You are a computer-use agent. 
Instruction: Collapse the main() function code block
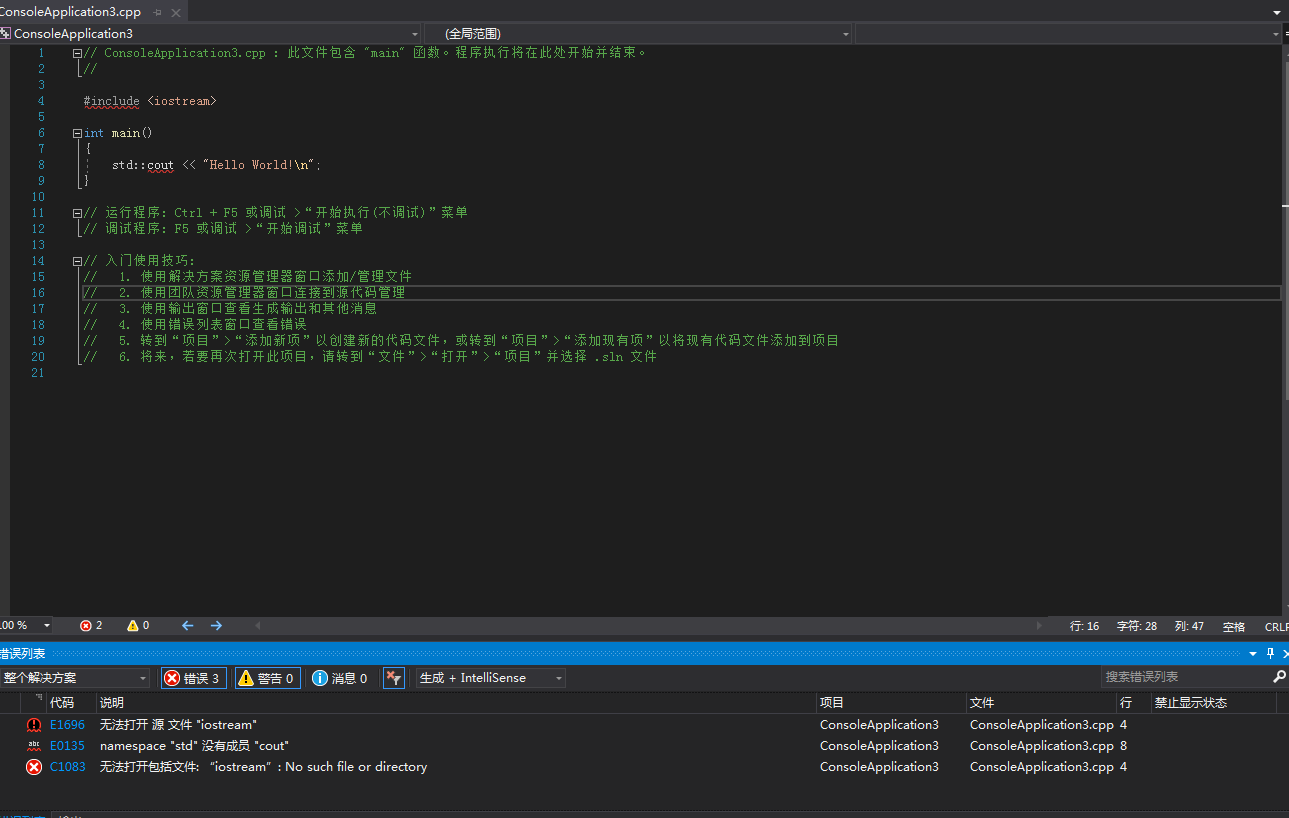76,132
